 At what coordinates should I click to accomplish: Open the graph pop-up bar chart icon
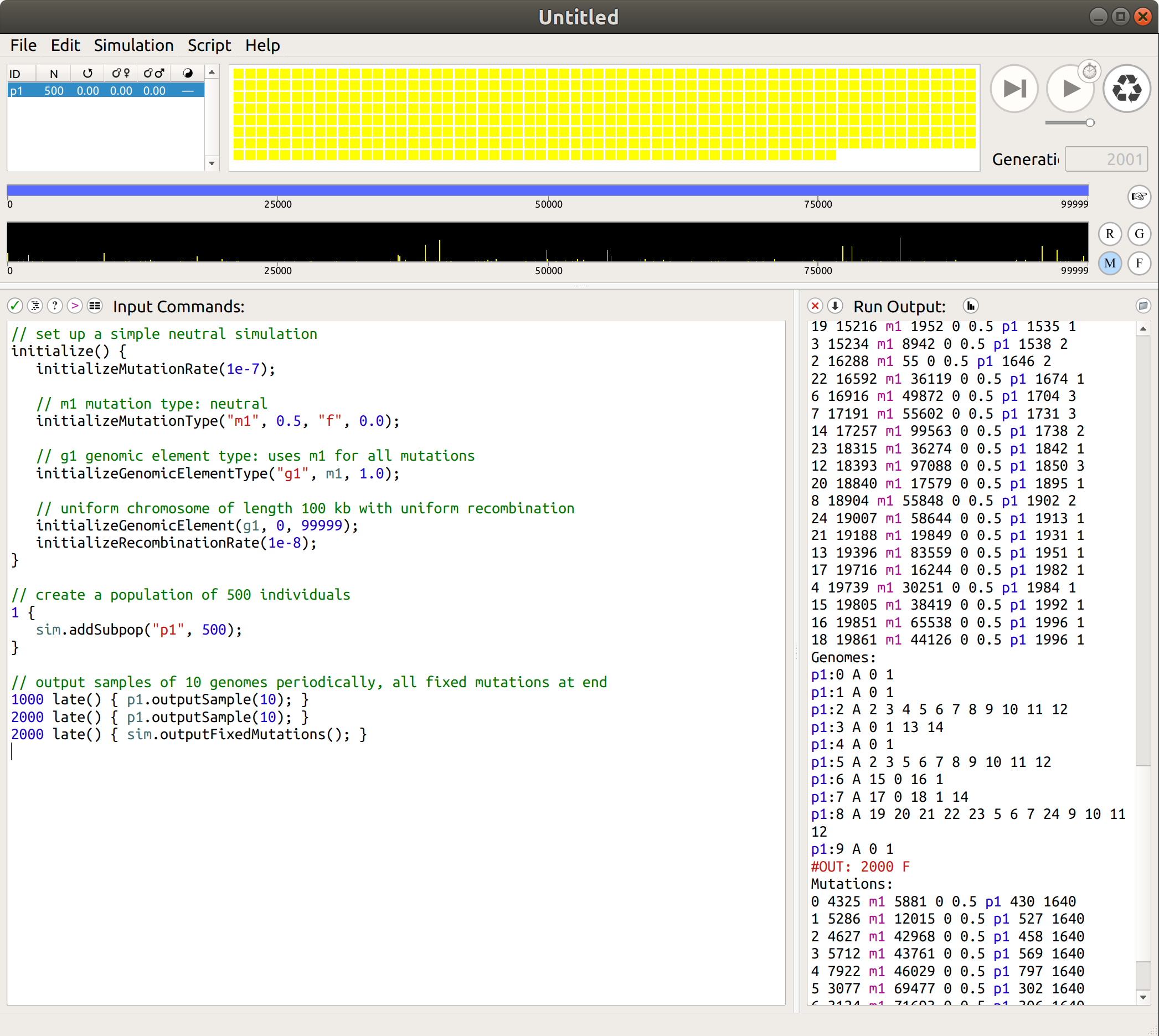[971, 306]
